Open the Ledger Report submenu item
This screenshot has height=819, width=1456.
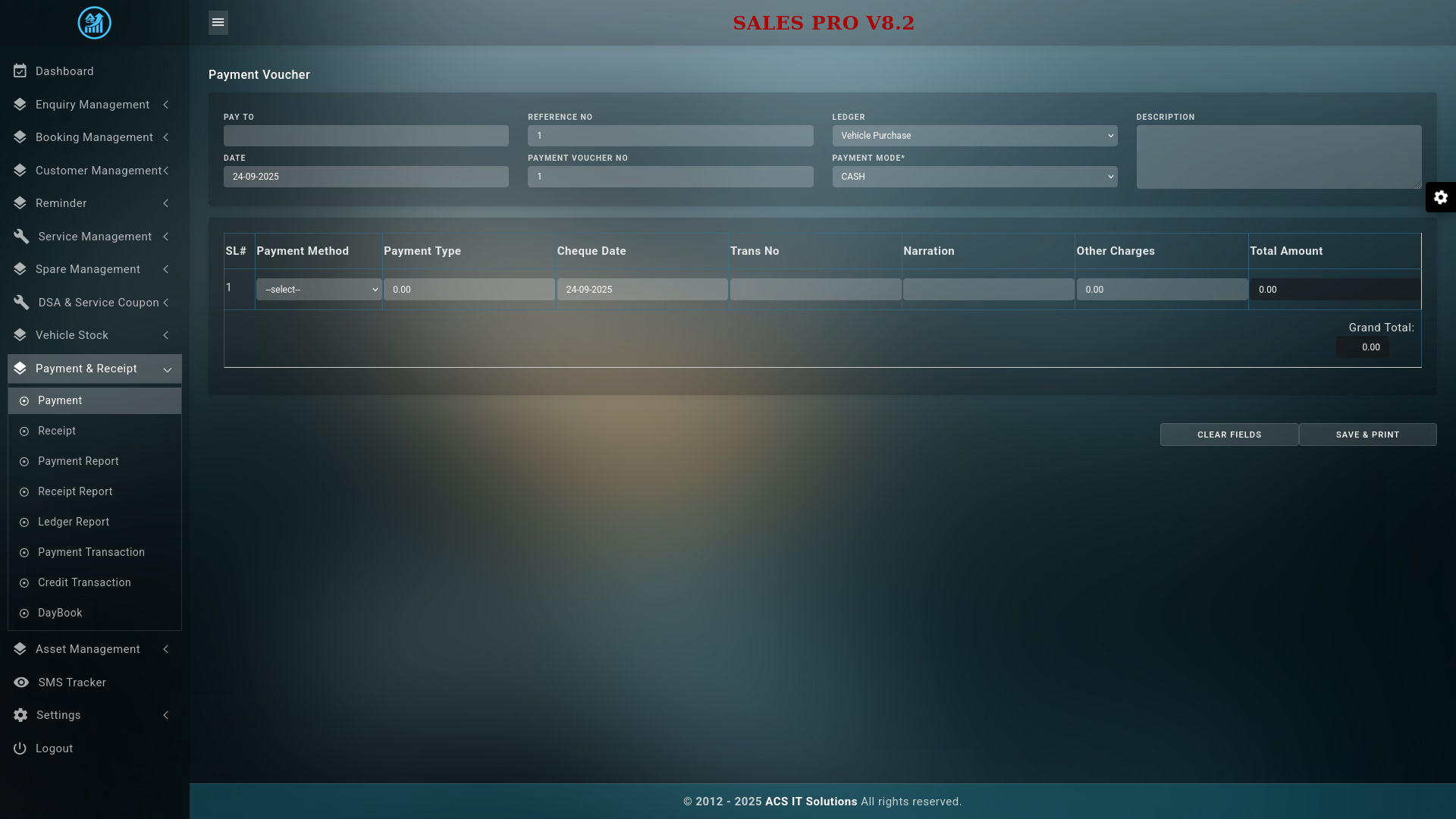click(74, 522)
